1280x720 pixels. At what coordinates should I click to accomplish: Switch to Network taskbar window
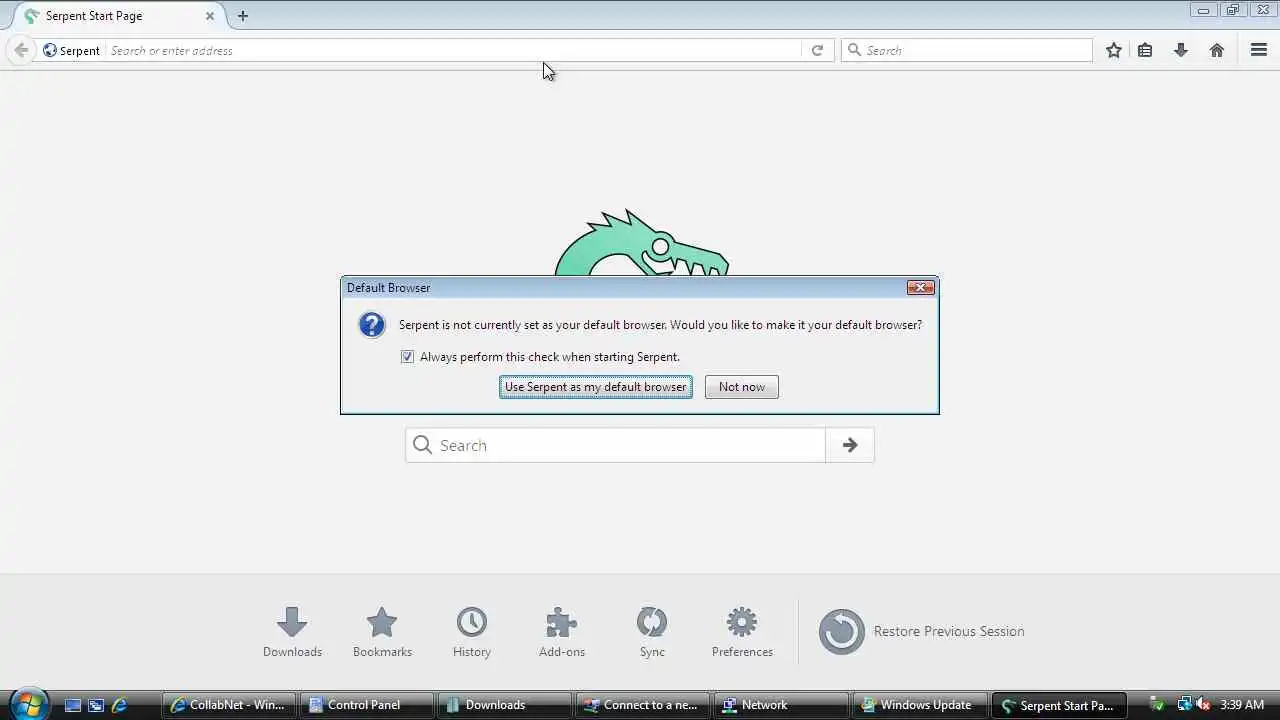click(780, 705)
